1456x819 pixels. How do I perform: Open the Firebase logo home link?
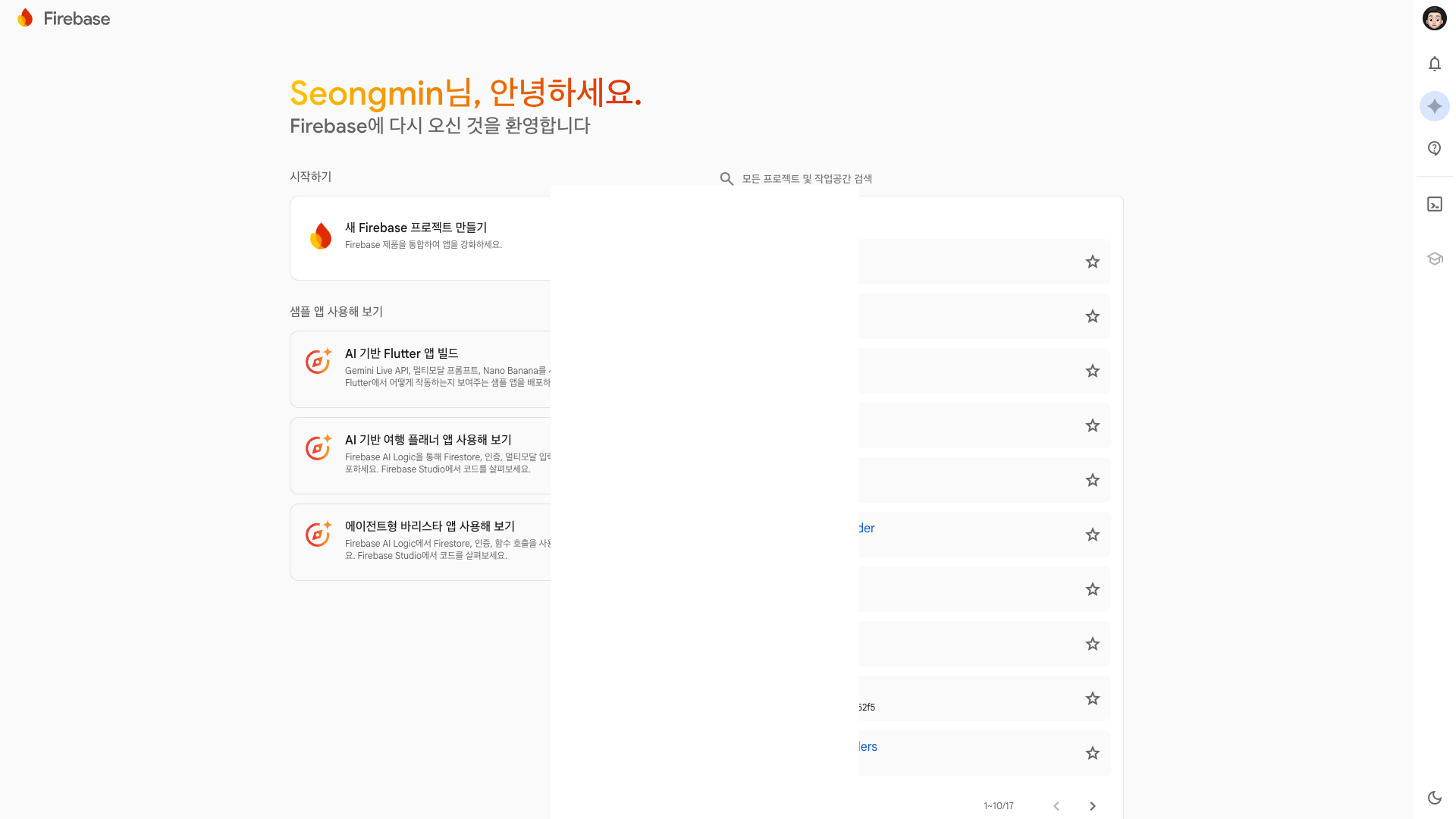coord(64,18)
